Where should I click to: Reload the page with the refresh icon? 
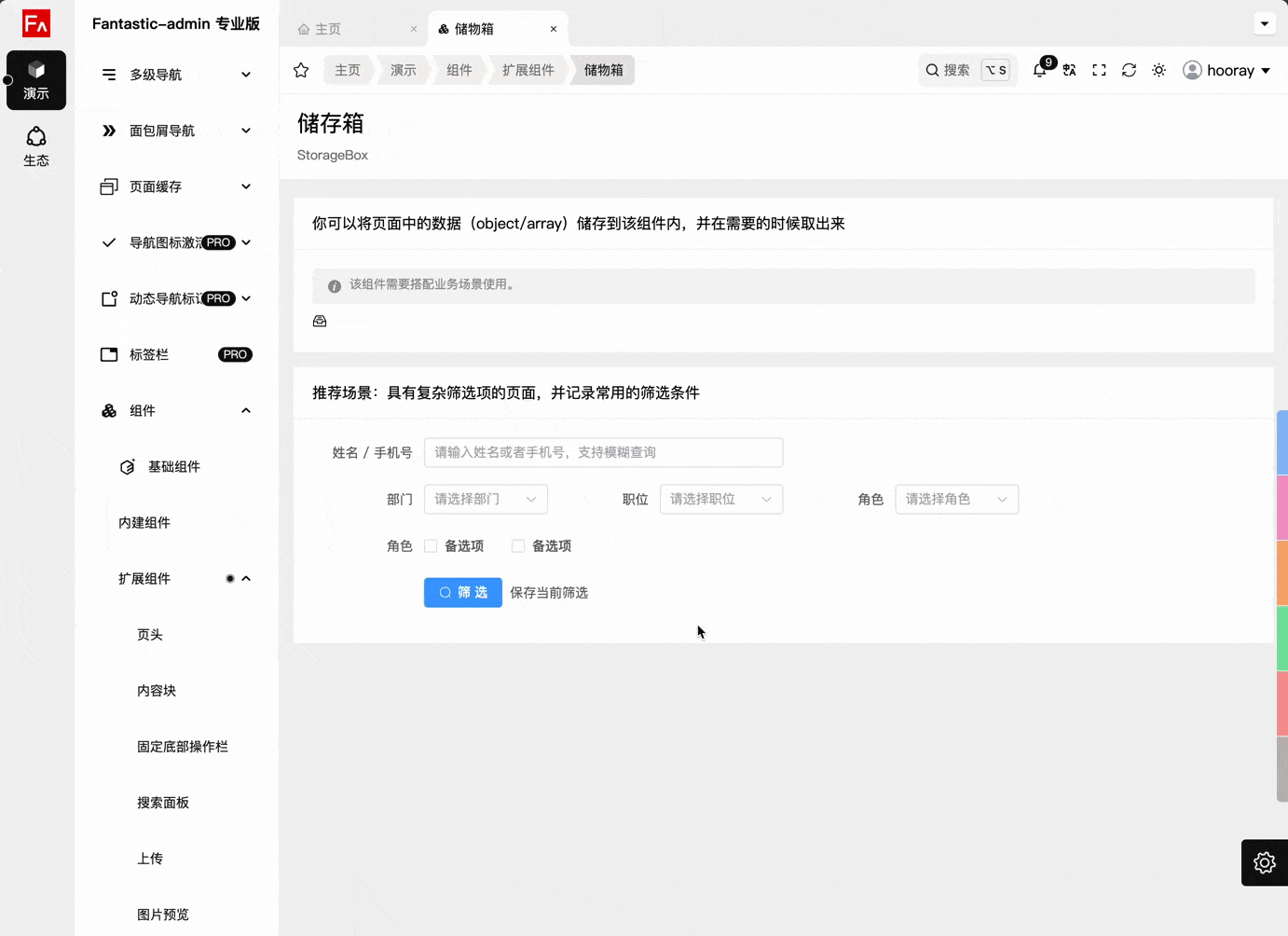tap(1130, 70)
